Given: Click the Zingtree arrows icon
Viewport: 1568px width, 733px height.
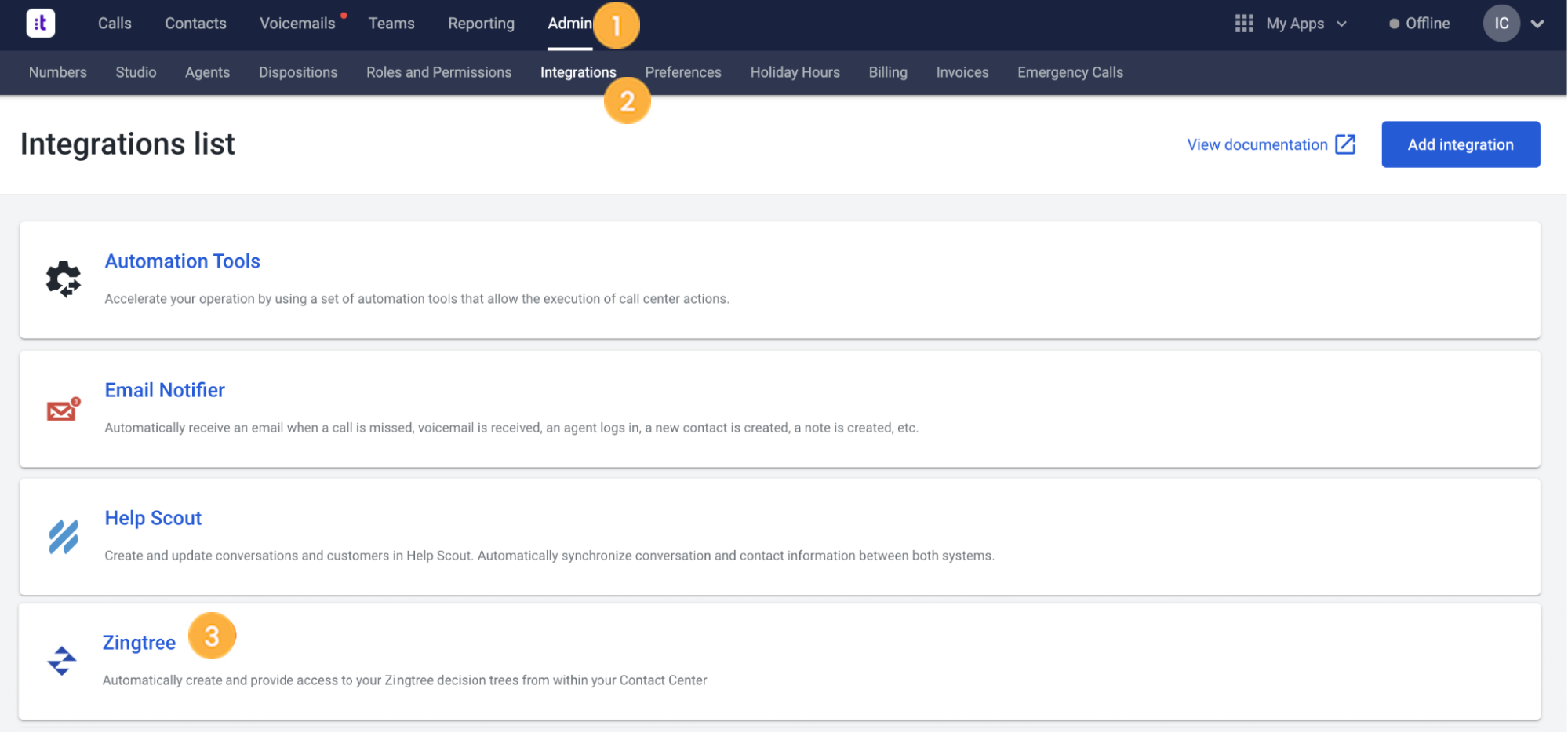Looking at the screenshot, I should pos(61,661).
